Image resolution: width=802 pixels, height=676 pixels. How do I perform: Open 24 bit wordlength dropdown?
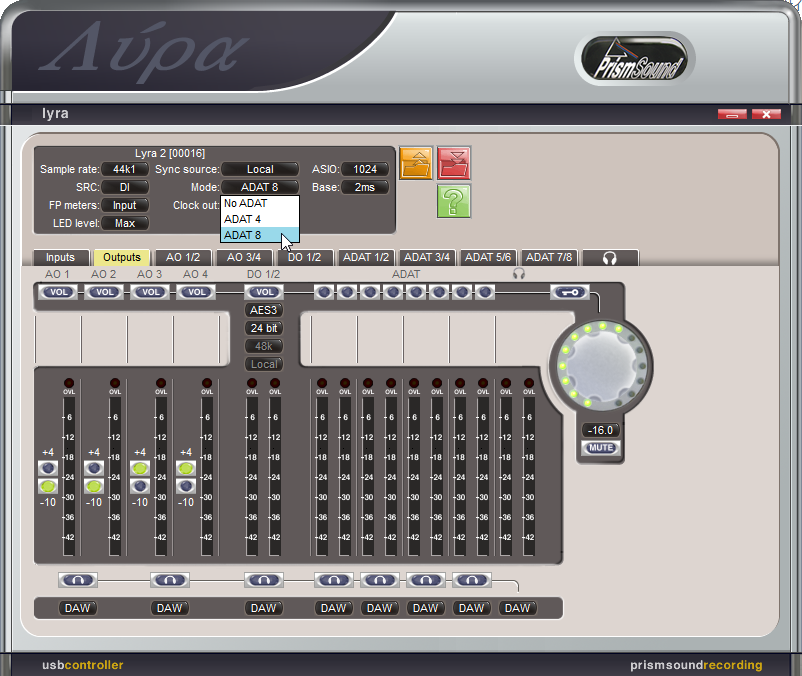tap(264, 328)
